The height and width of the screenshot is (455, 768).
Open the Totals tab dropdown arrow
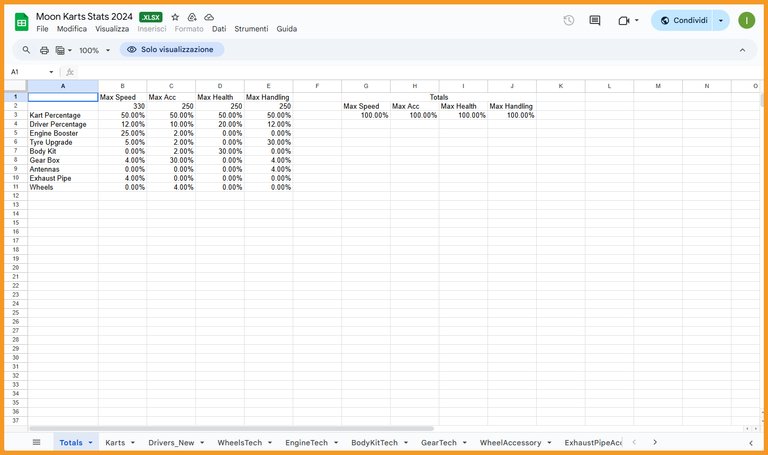pyautogui.click(x=90, y=443)
